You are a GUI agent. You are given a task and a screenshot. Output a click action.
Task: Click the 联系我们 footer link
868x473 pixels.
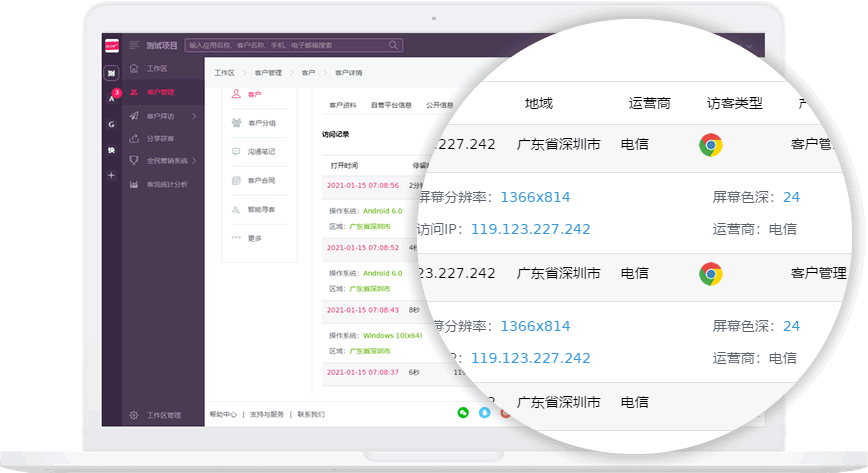coord(311,414)
